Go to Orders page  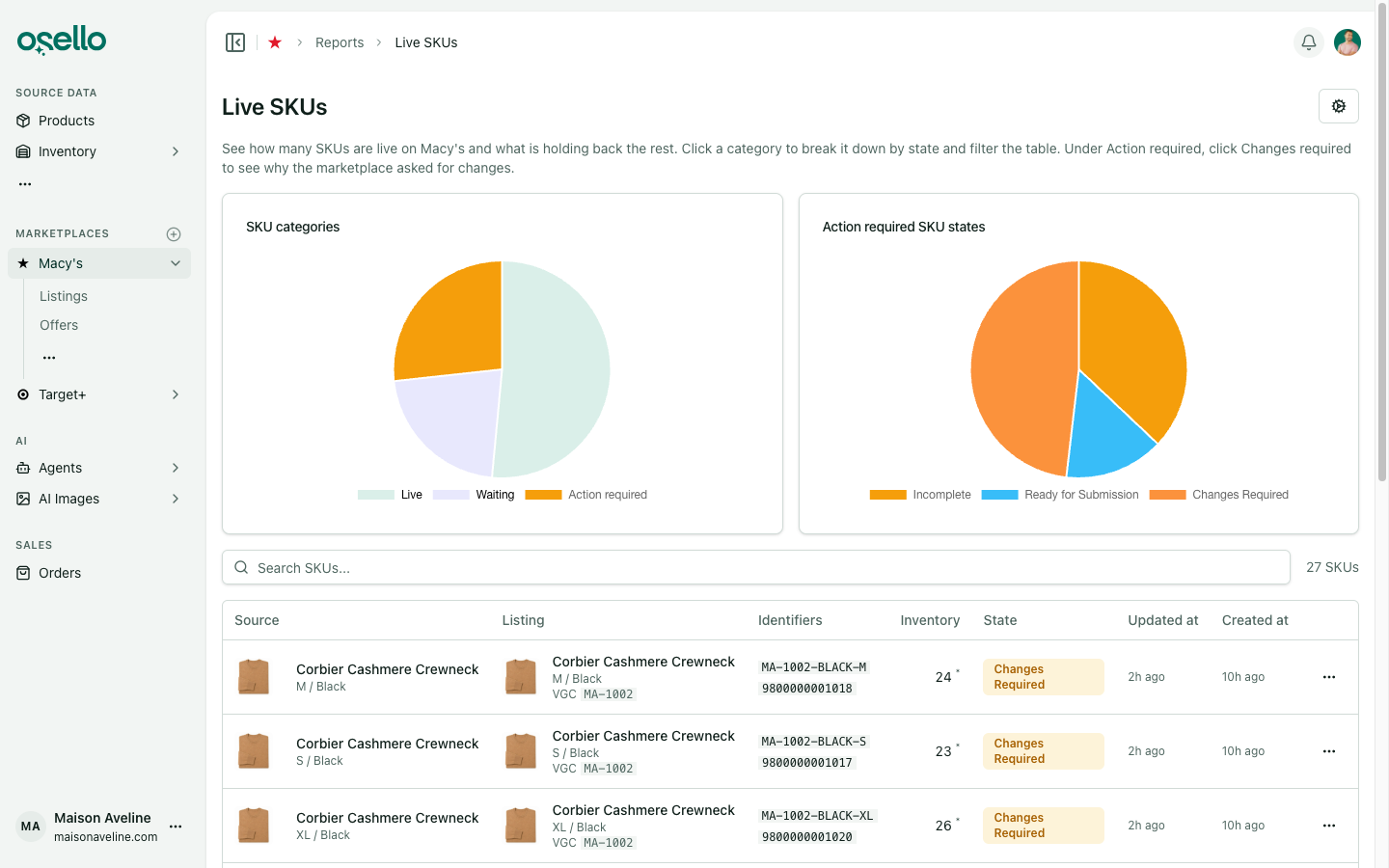[x=99, y=573]
